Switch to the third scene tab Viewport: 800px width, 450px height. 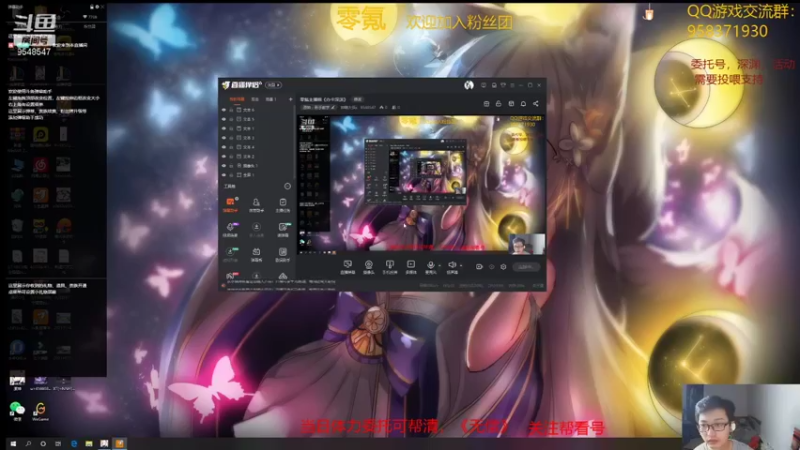point(271,99)
